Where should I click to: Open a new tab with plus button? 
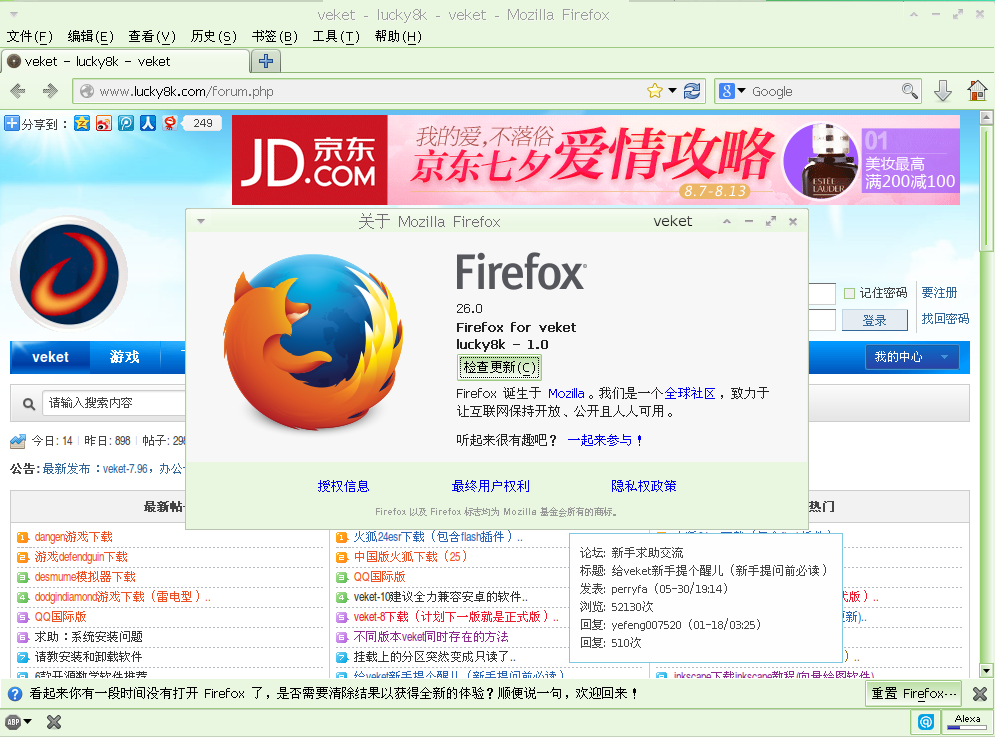[266, 61]
